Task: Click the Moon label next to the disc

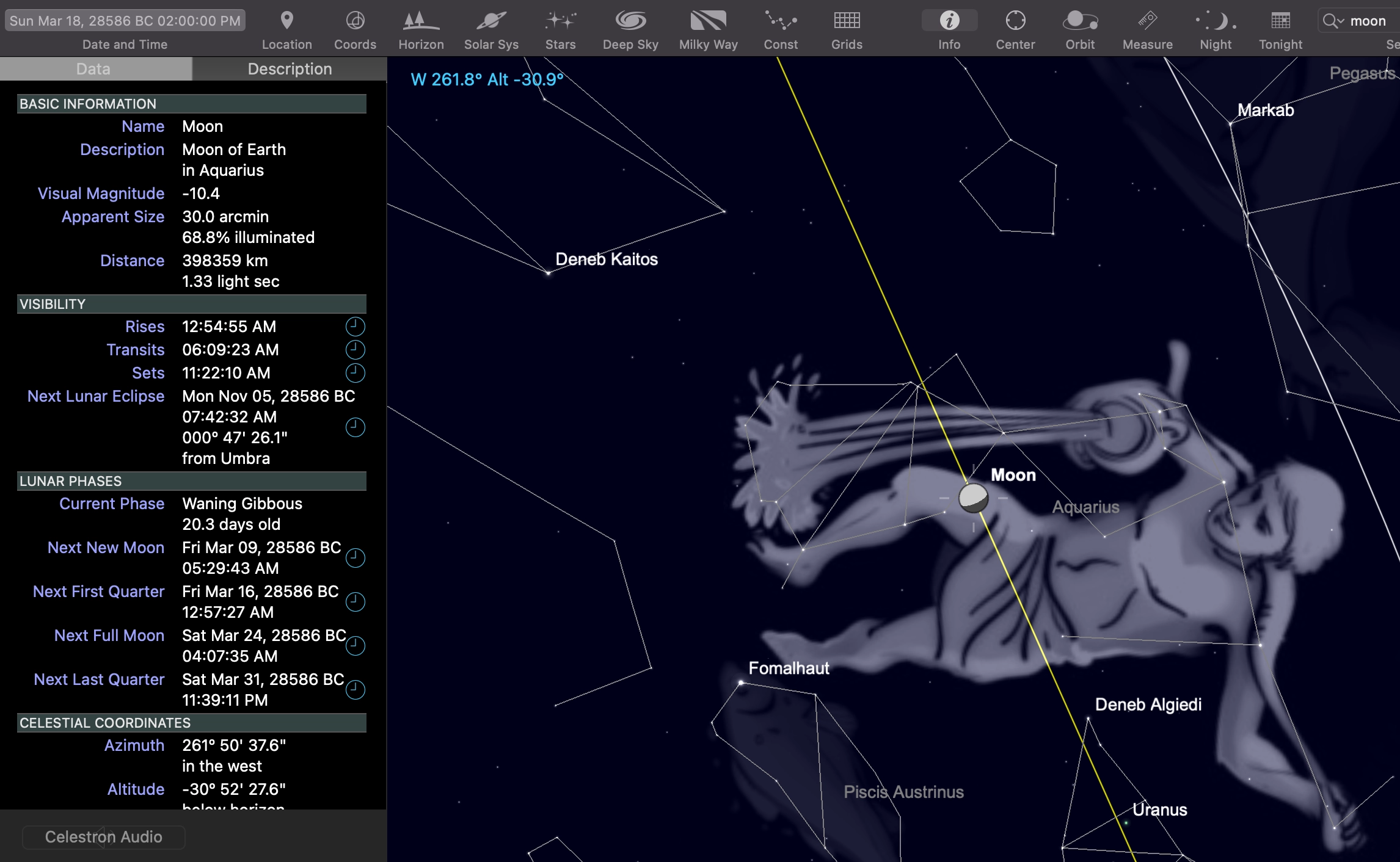Action: coord(1013,476)
